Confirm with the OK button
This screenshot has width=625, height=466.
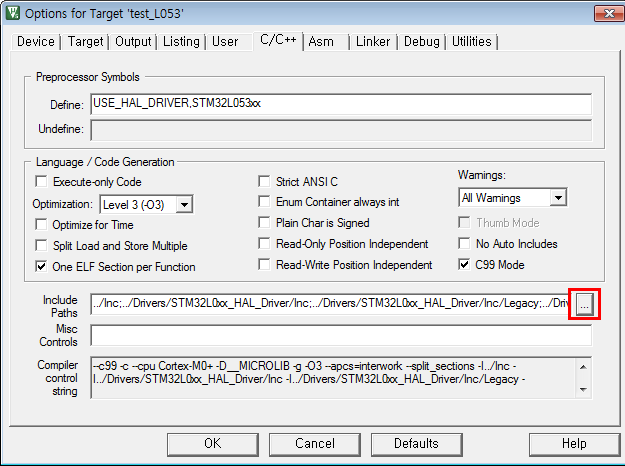[213, 444]
